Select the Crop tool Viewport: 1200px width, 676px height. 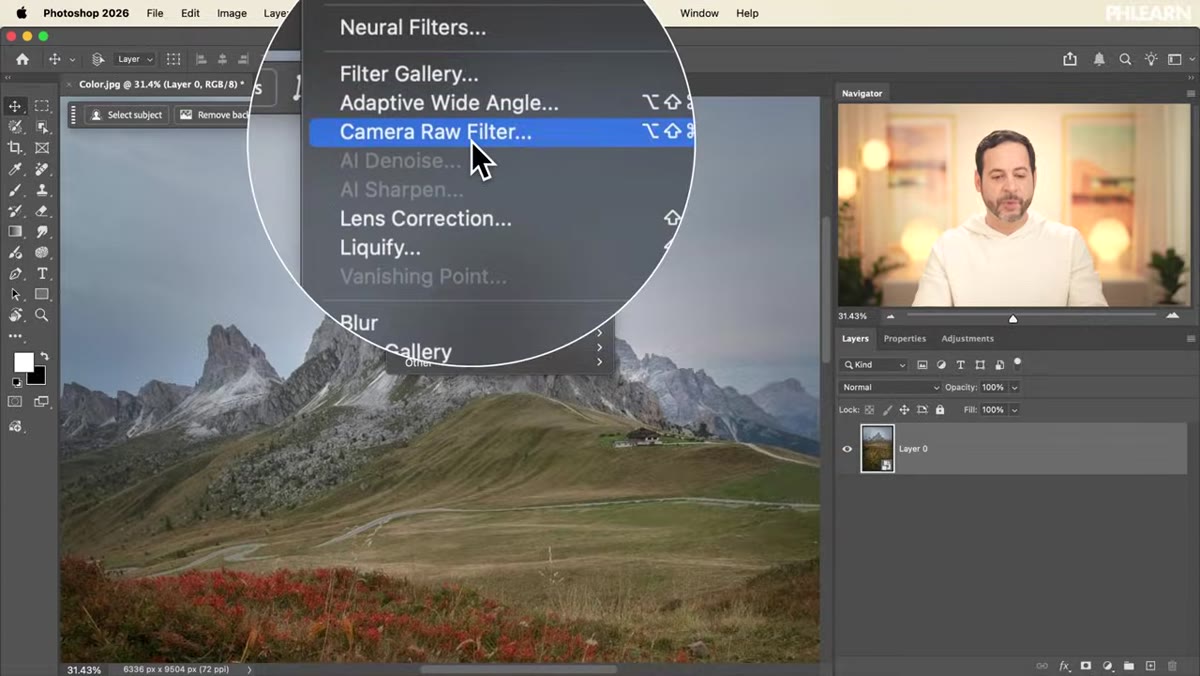[x=15, y=148]
